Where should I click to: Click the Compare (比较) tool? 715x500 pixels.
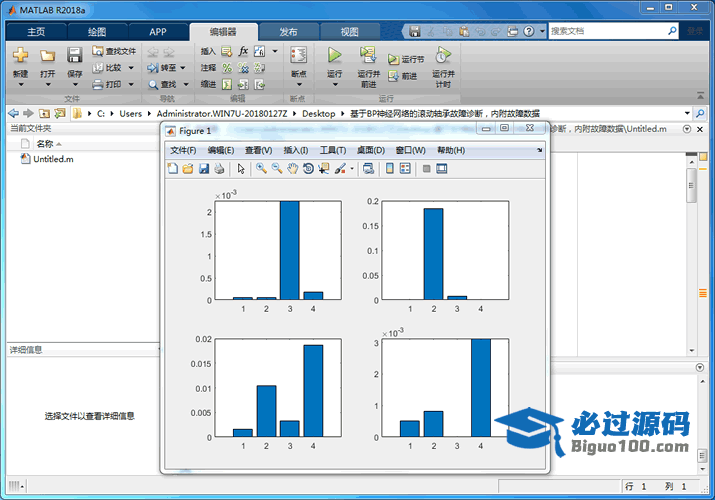107,68
